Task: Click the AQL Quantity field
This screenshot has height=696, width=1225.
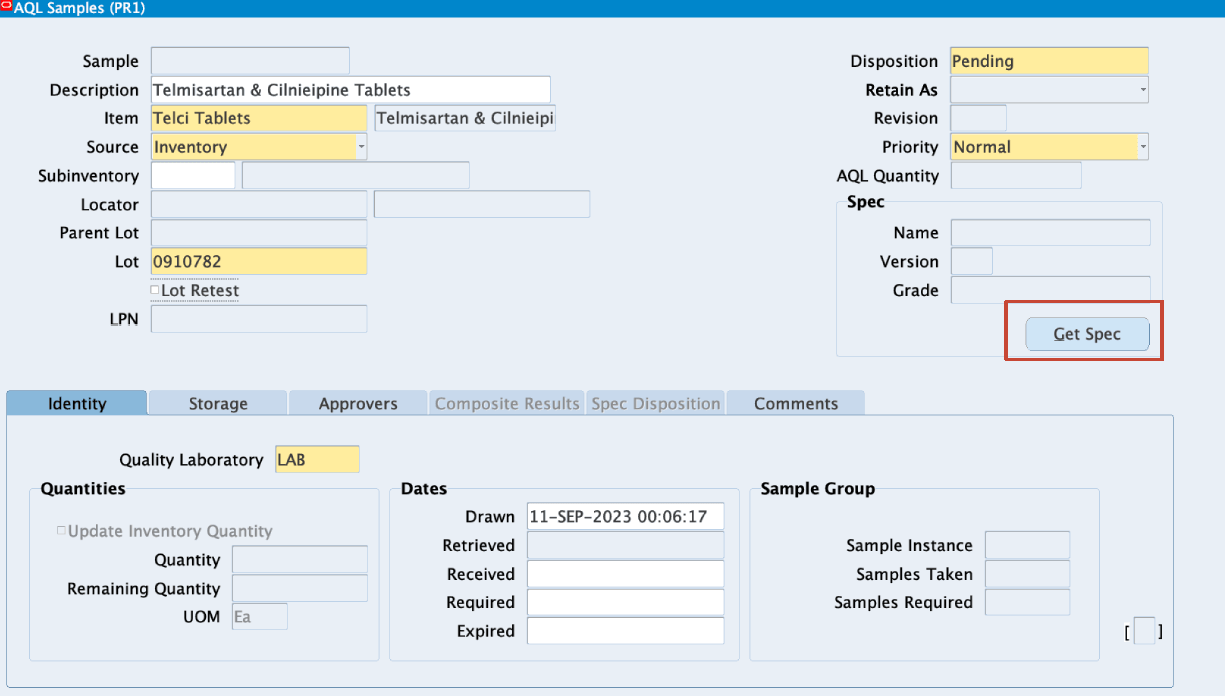Action: point(1016,176)
